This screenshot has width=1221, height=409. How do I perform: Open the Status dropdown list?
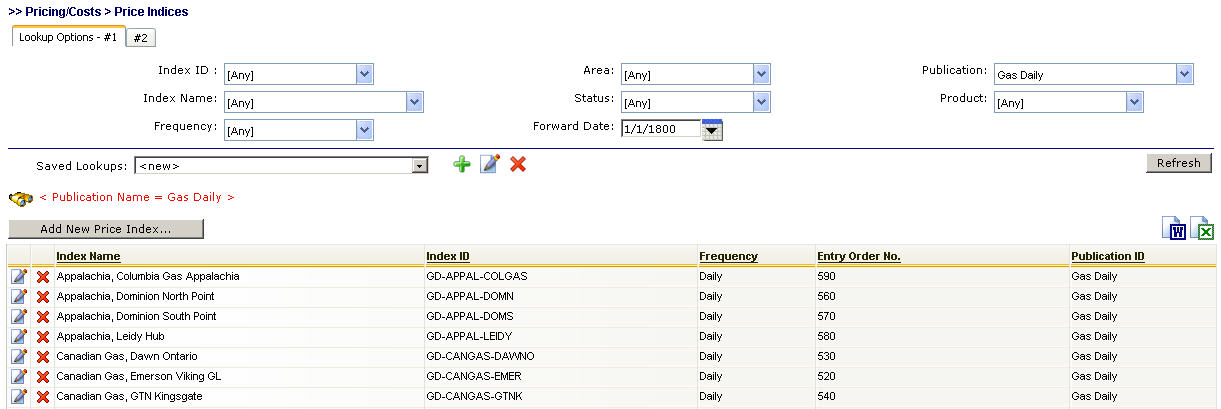pyautogui.click(x=761, y=102)
